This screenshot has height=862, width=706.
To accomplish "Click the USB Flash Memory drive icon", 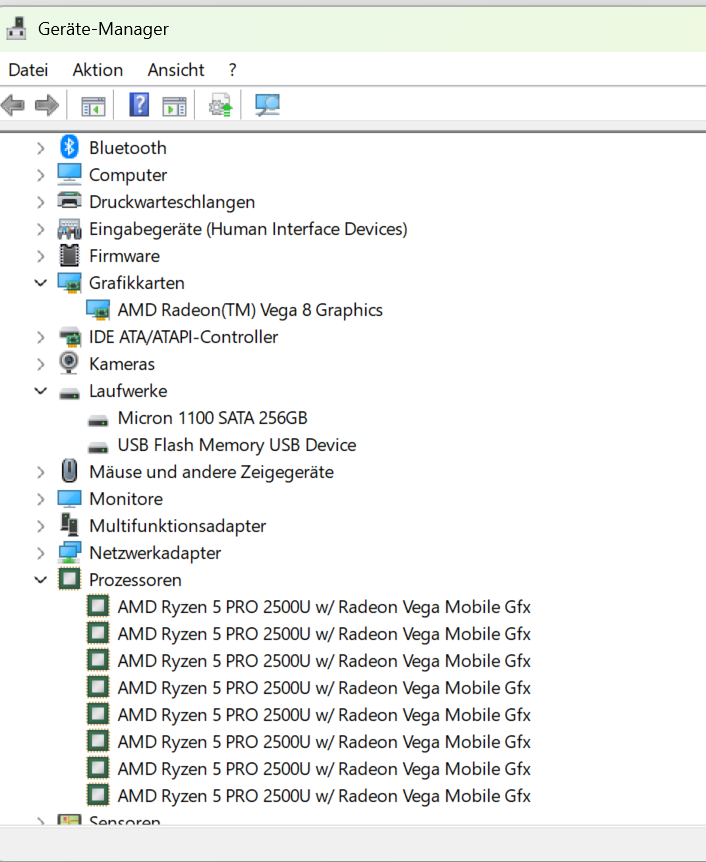I will pyautogui.click(x=98, y=448).
